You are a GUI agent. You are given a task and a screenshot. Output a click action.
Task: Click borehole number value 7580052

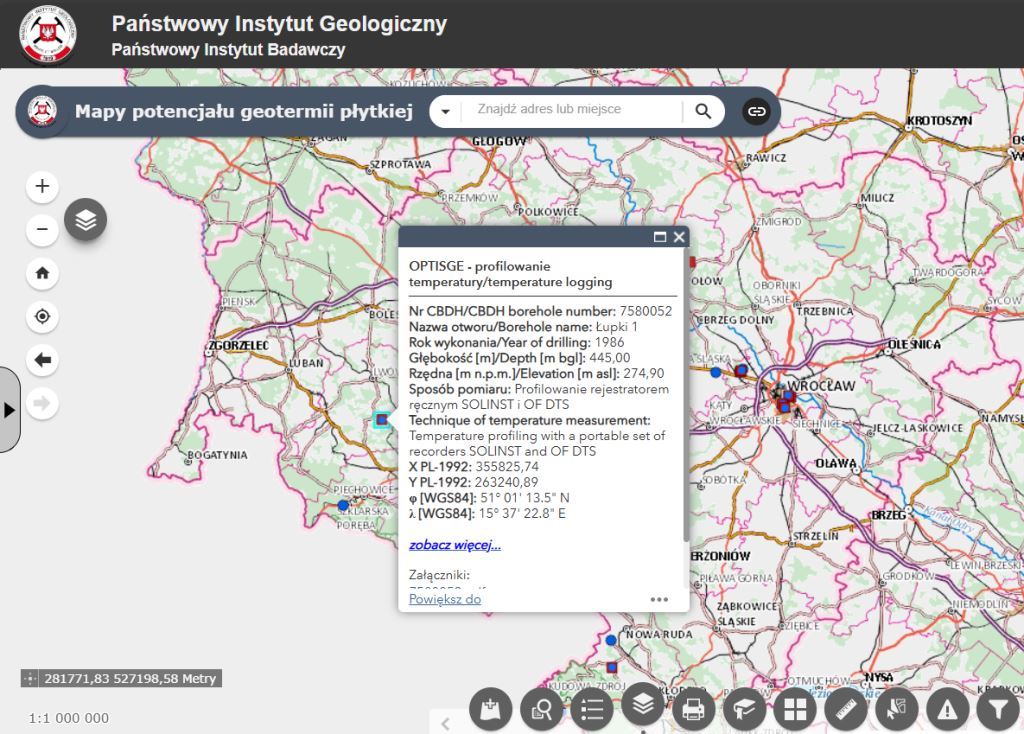[646, 311]
